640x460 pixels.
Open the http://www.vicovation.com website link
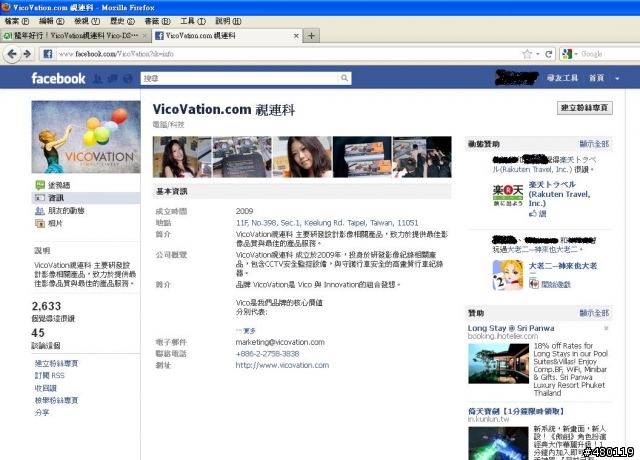282,365
